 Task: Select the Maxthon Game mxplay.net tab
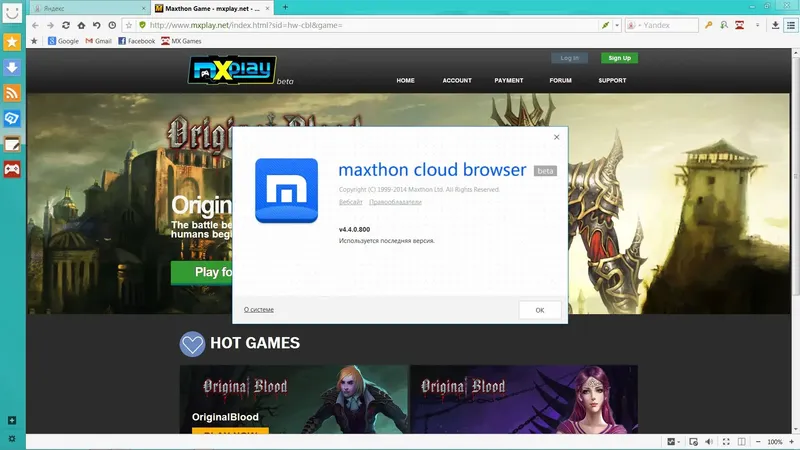pyautogui.click(x=212, y=8)
